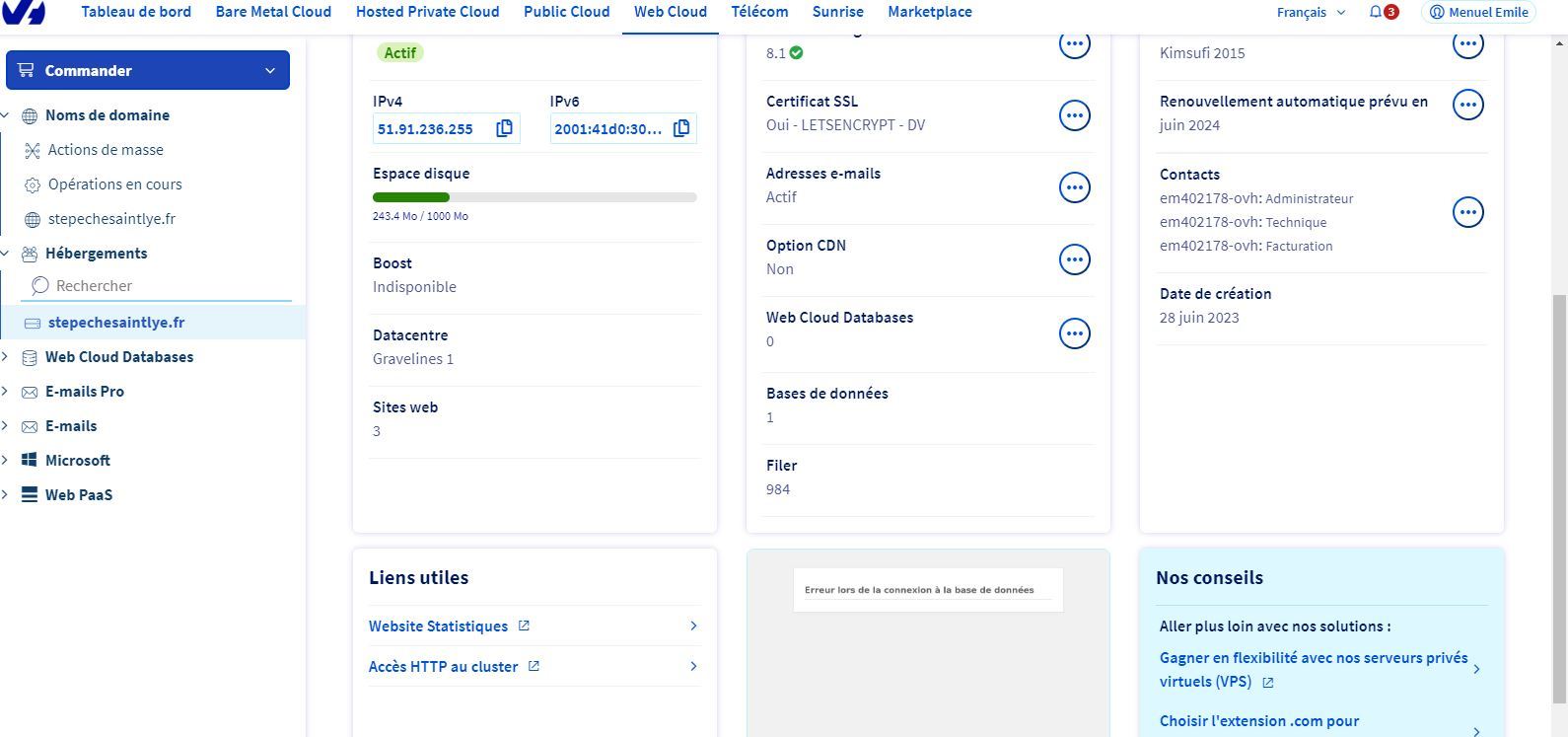The image size is (1568, 737).
Task: Expand E-mails Pro tree section
Action: coord(6,392)
